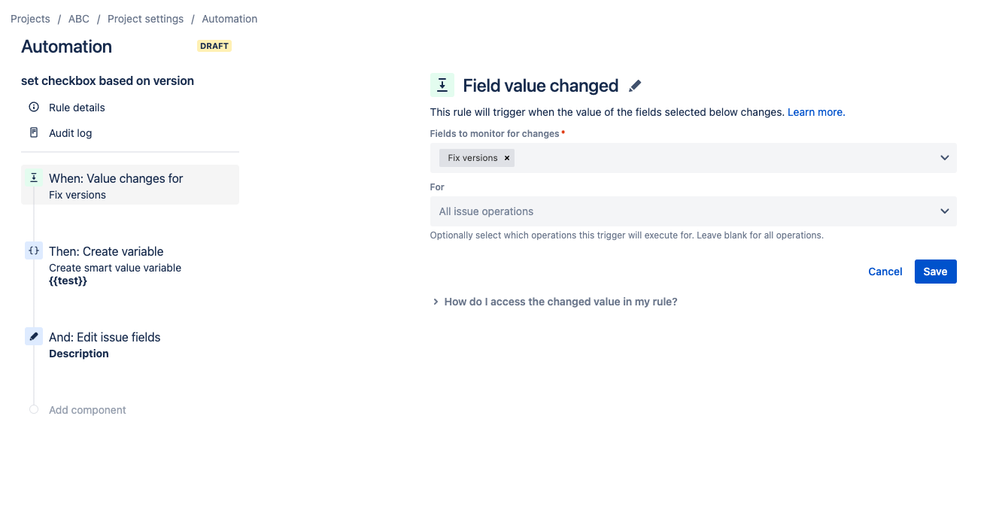The width and height of the screenshot is (999, 516).
Task: Click the Create variable curly braces icon
Action: coord(34,251)
